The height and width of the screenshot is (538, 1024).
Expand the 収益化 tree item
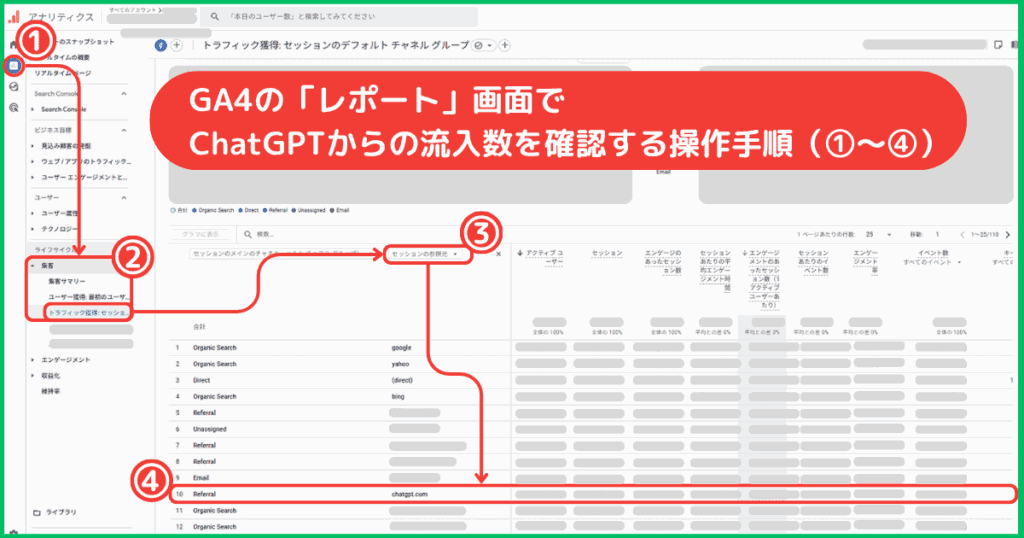[x=33, y=375]
